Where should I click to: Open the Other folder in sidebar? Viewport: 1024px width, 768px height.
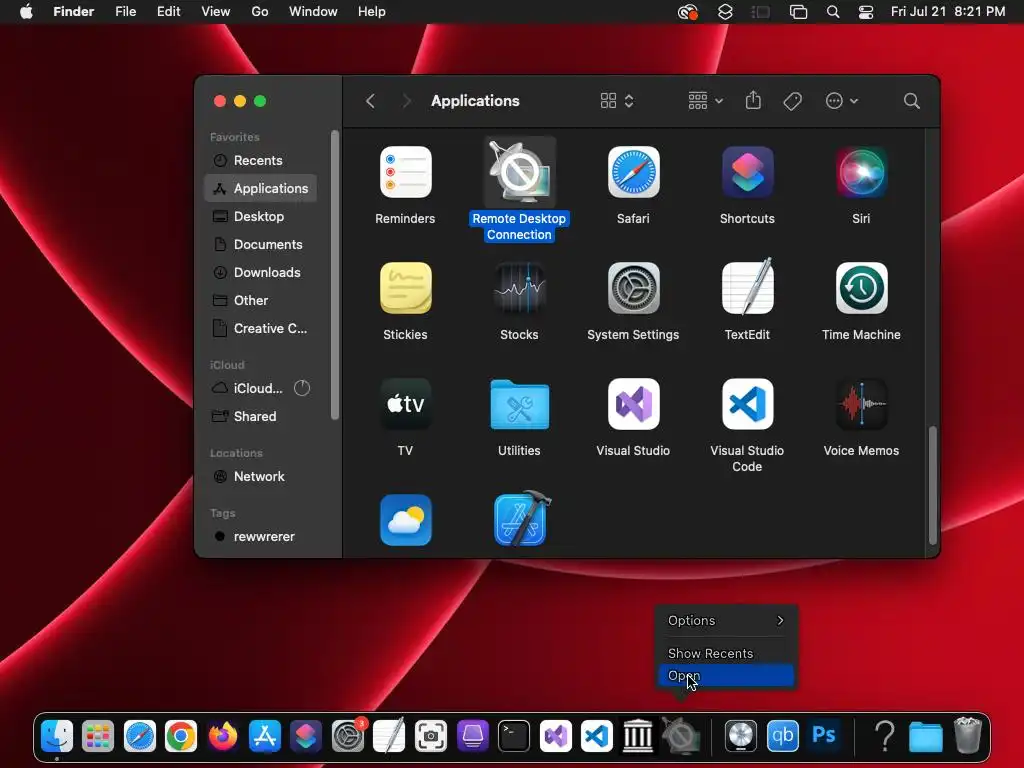(261, 300)
